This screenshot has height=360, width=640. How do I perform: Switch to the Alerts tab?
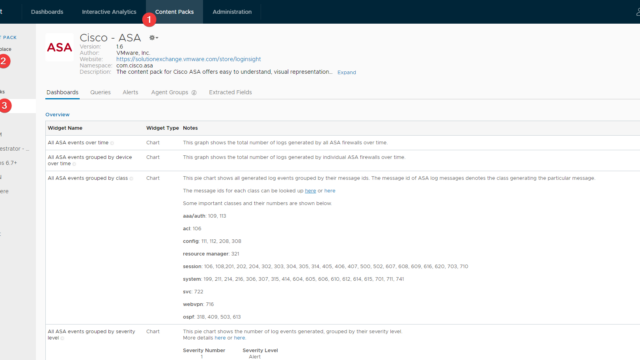[130, 92]
